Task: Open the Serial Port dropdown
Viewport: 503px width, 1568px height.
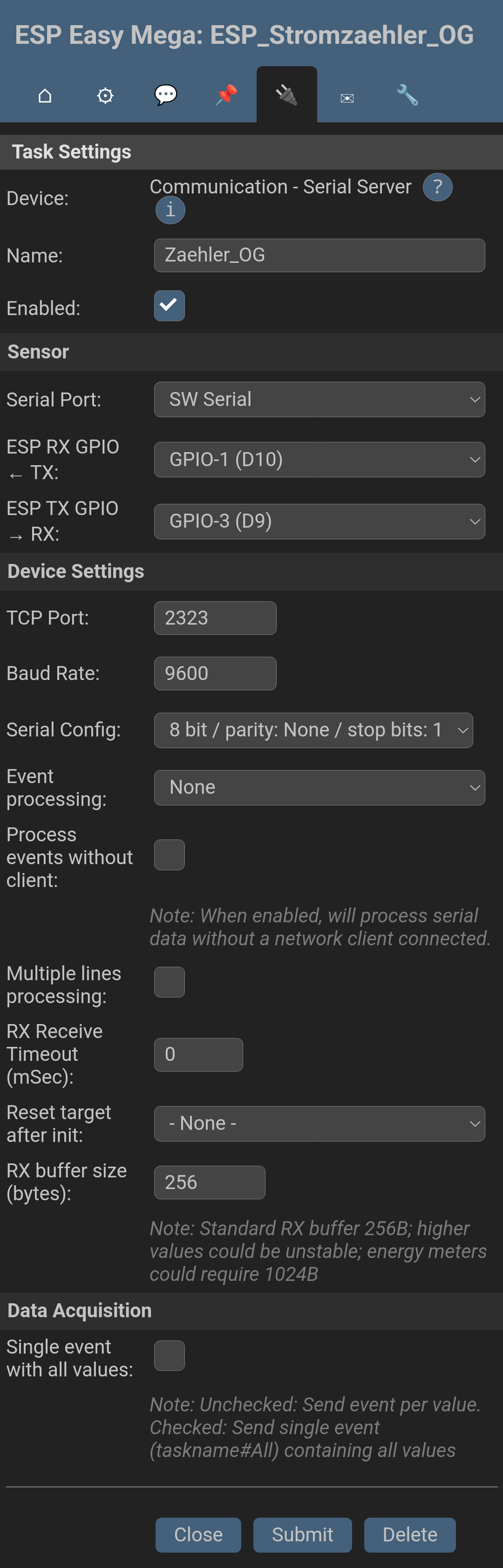Action: (x=319, y=399)
